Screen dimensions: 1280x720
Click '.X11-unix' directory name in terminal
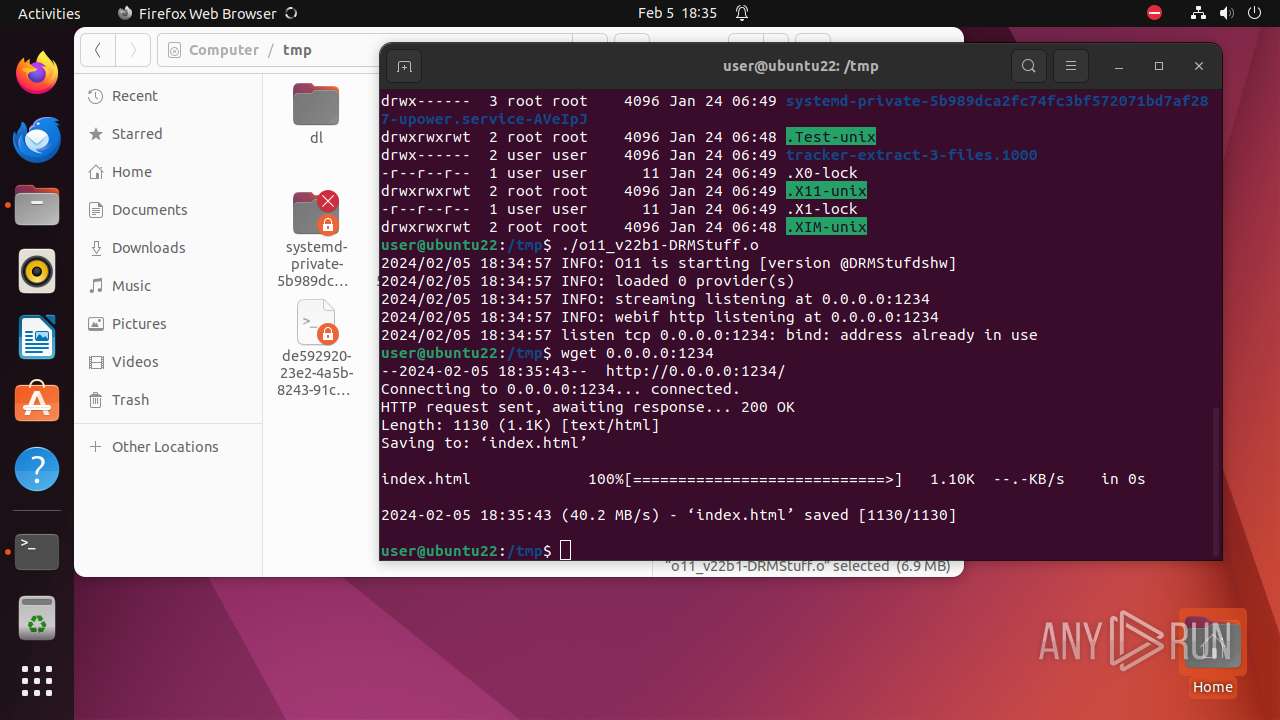(826, 191)
